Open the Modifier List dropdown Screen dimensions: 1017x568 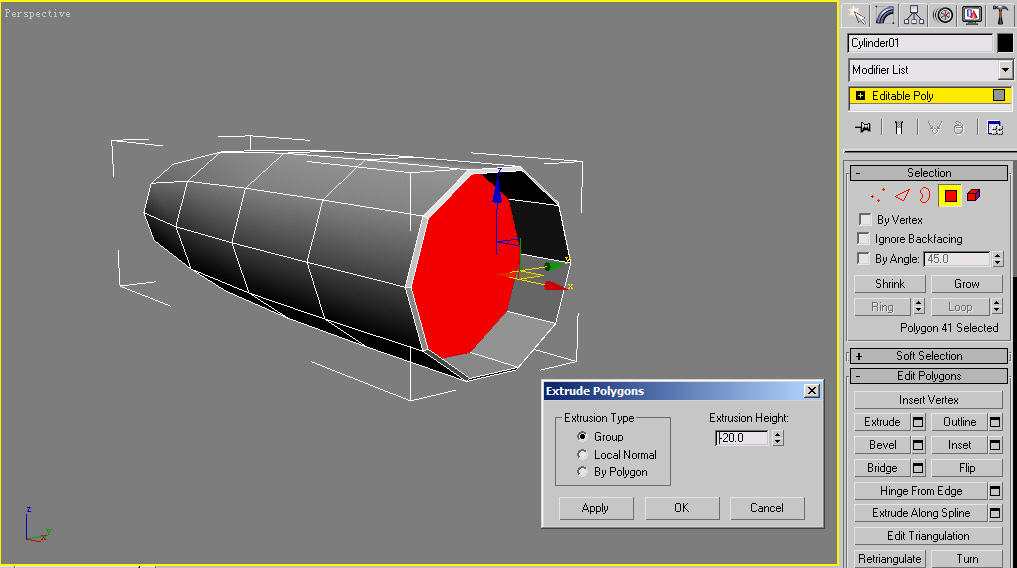[1005, 70]
